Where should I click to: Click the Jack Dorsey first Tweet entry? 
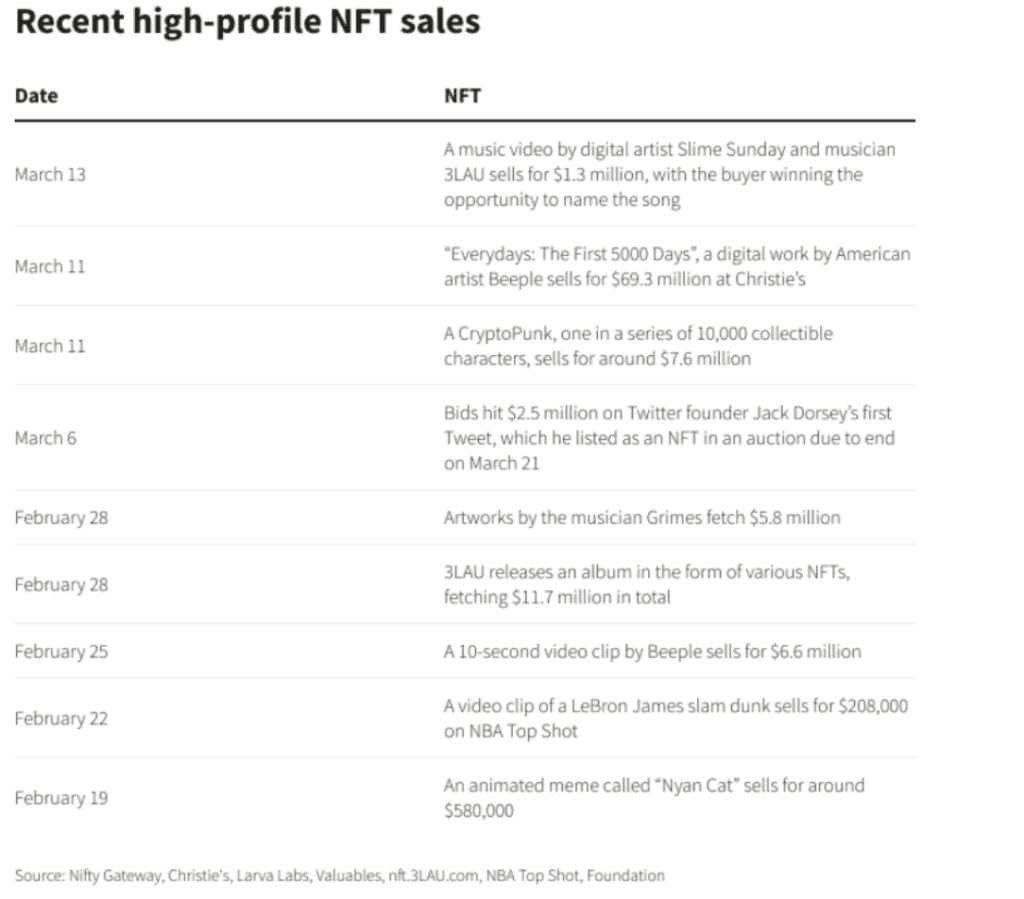coord(669,437)
